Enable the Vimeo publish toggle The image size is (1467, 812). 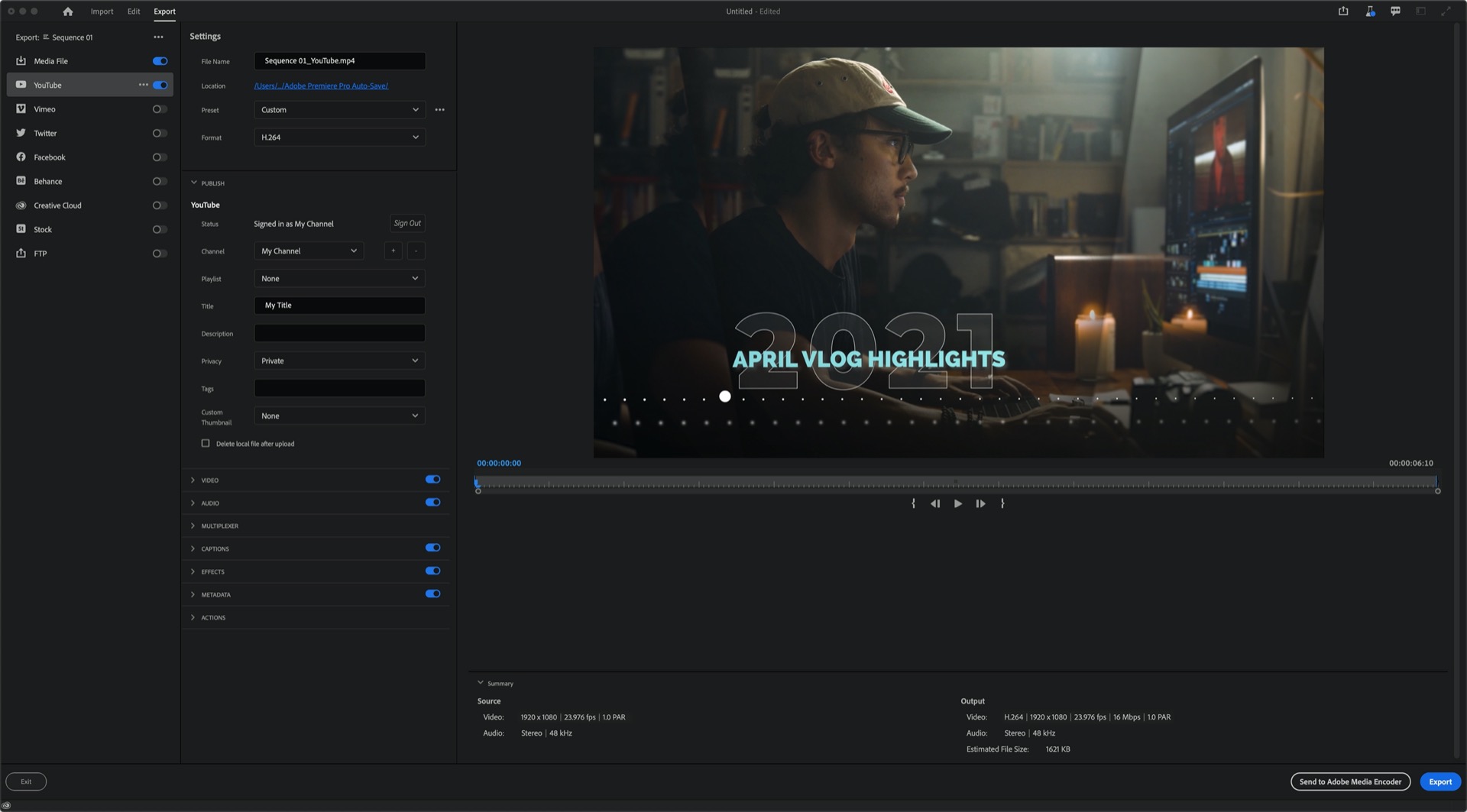tap(160, 109)
